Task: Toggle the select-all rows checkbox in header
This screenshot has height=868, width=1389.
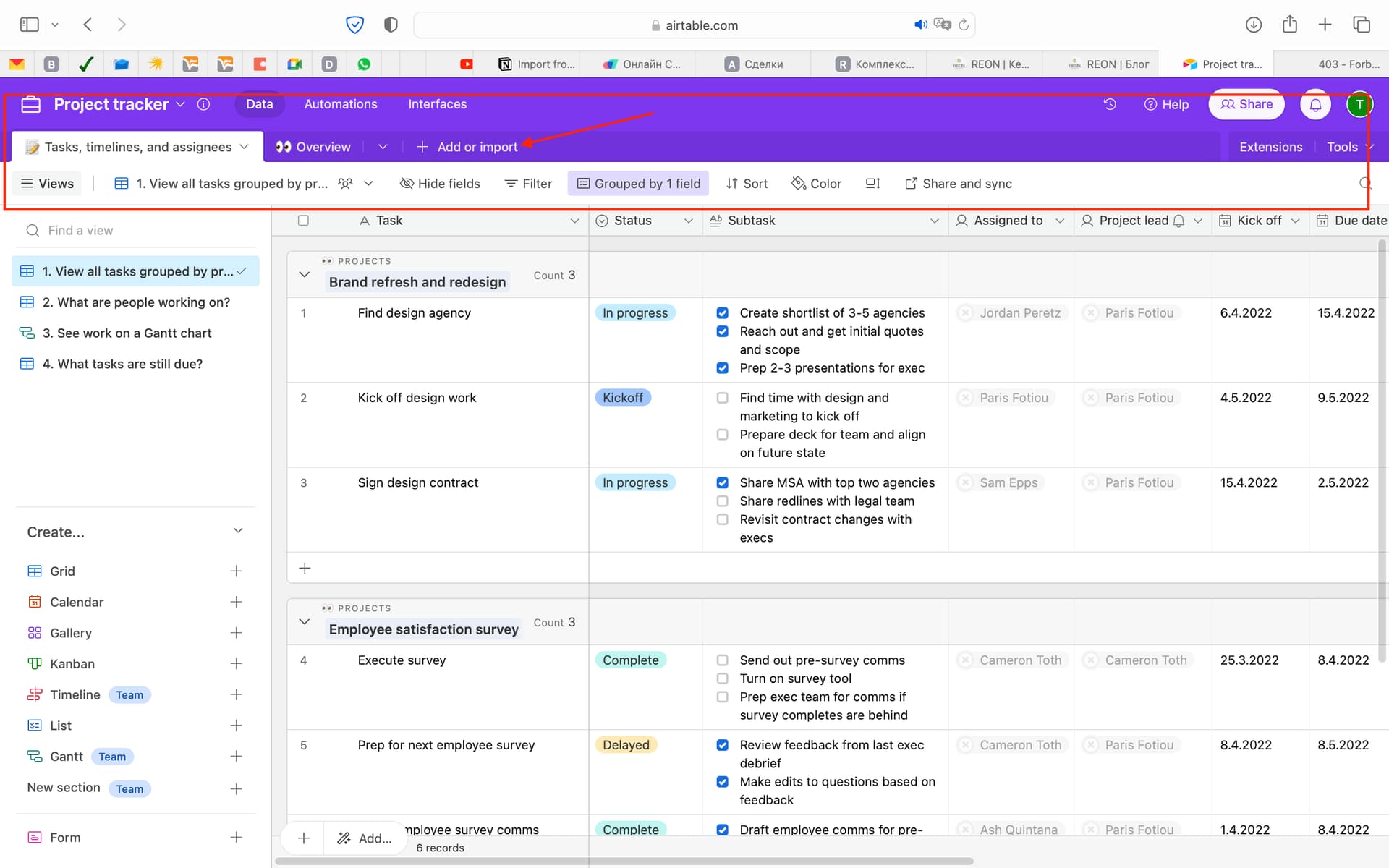Action: point(304,221)
